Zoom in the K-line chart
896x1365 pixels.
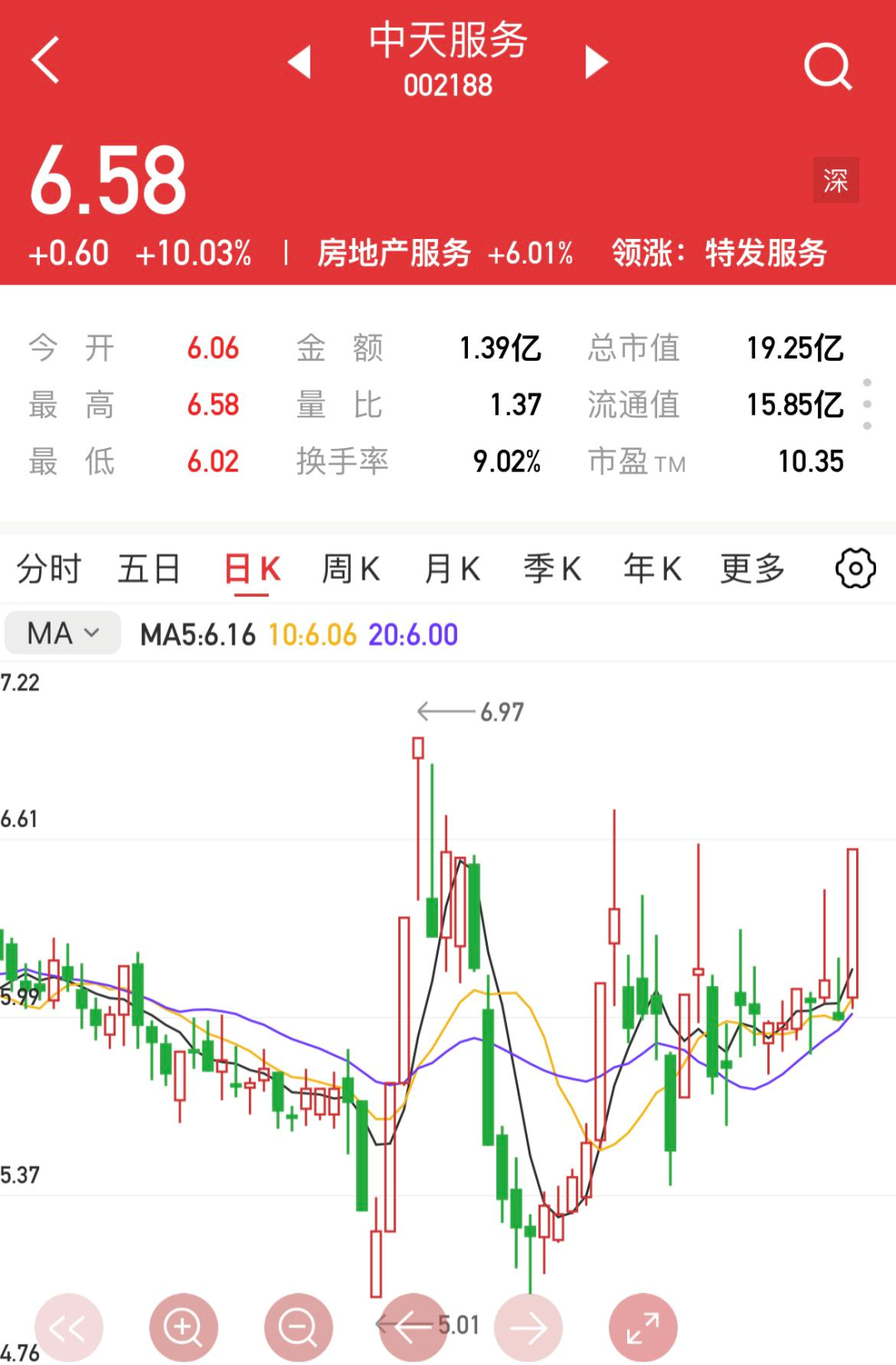tap(183, 1328)
